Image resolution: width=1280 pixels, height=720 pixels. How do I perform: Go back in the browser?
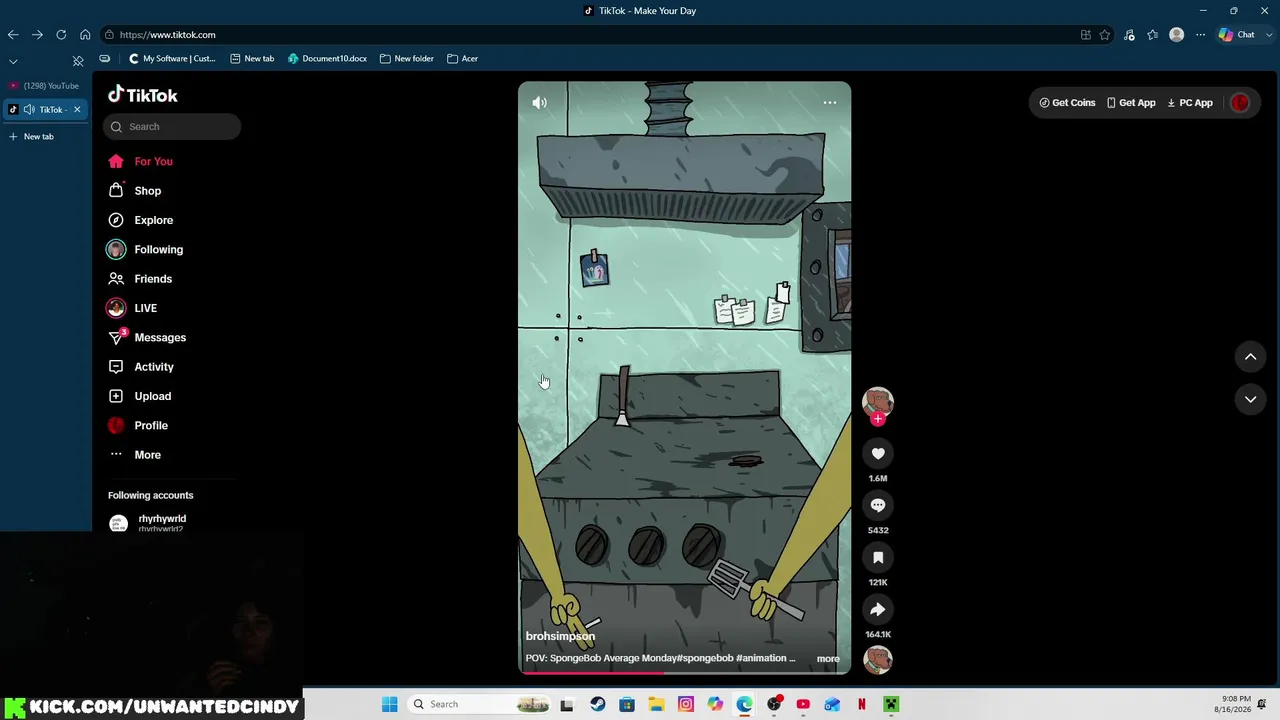pyautogui.click(x=13, y=35)
